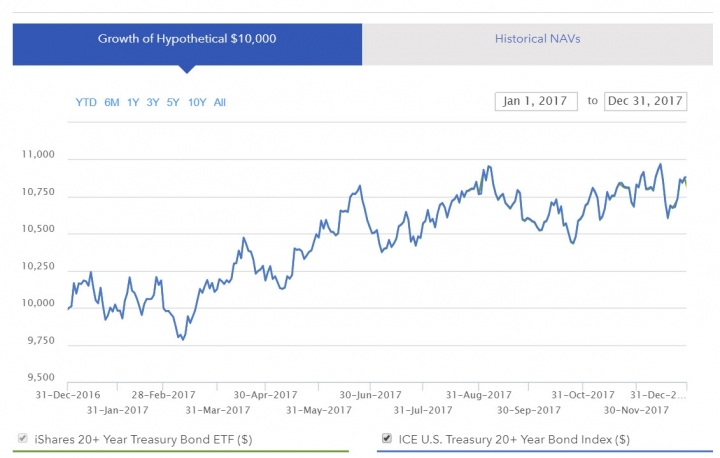Choose the YTD time range
Screen dimensions: 720x458
coord(86,102)
